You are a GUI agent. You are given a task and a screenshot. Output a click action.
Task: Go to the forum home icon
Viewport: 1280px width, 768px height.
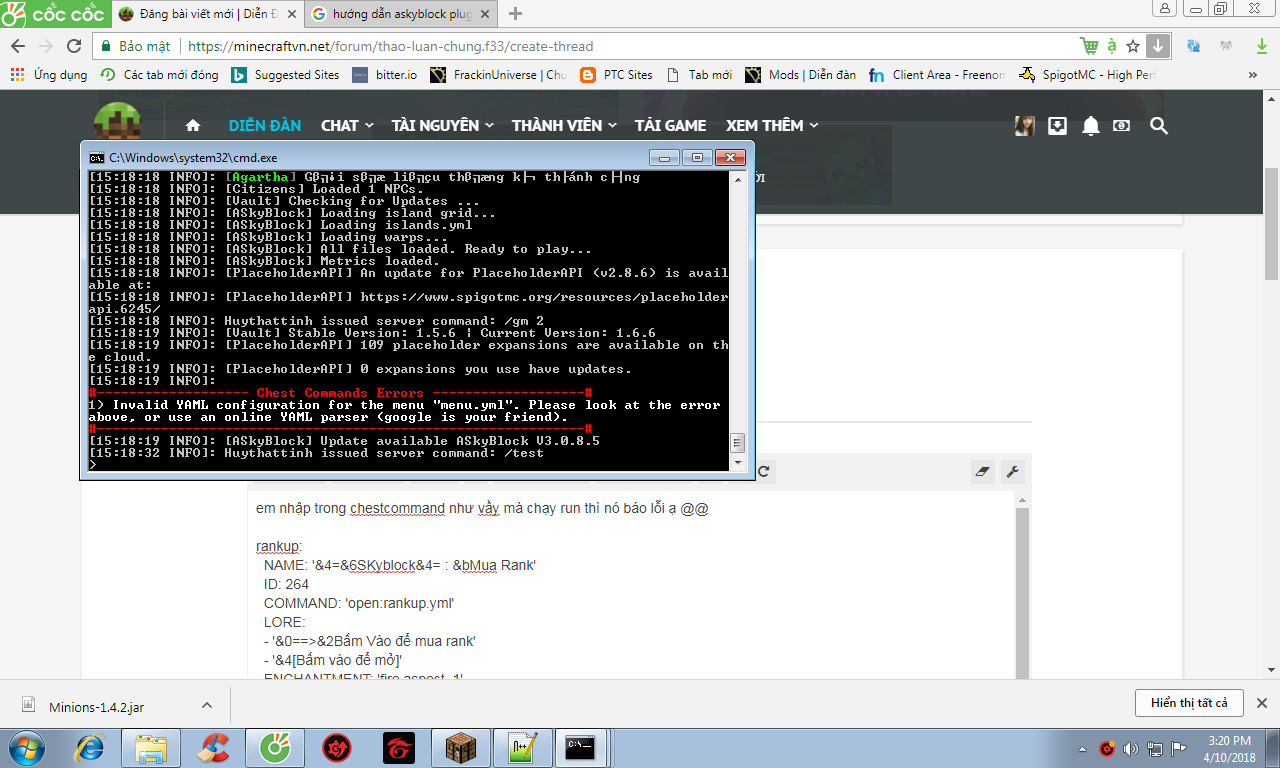click(193, 125)
